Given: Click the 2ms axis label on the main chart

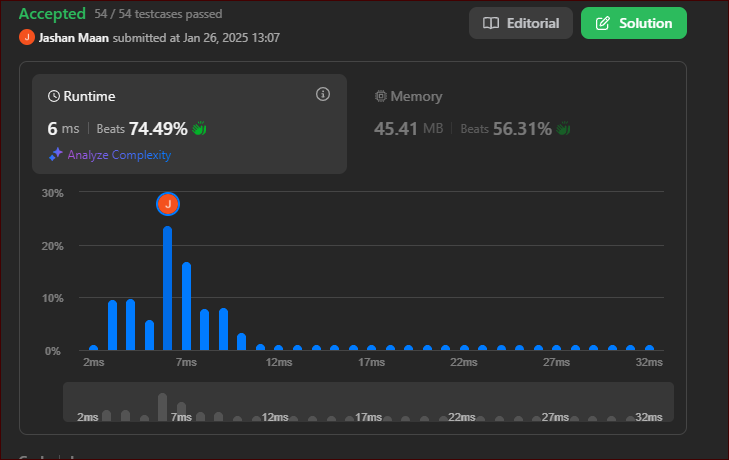Looking at the screenshot, I should coord(93,362).
